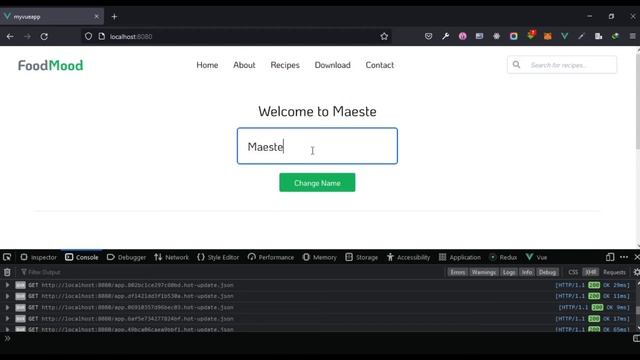The height and width of the screenshot is (360, 640).
Task: Click the localhost:8080 address bar
Action: tap(237, 36)
